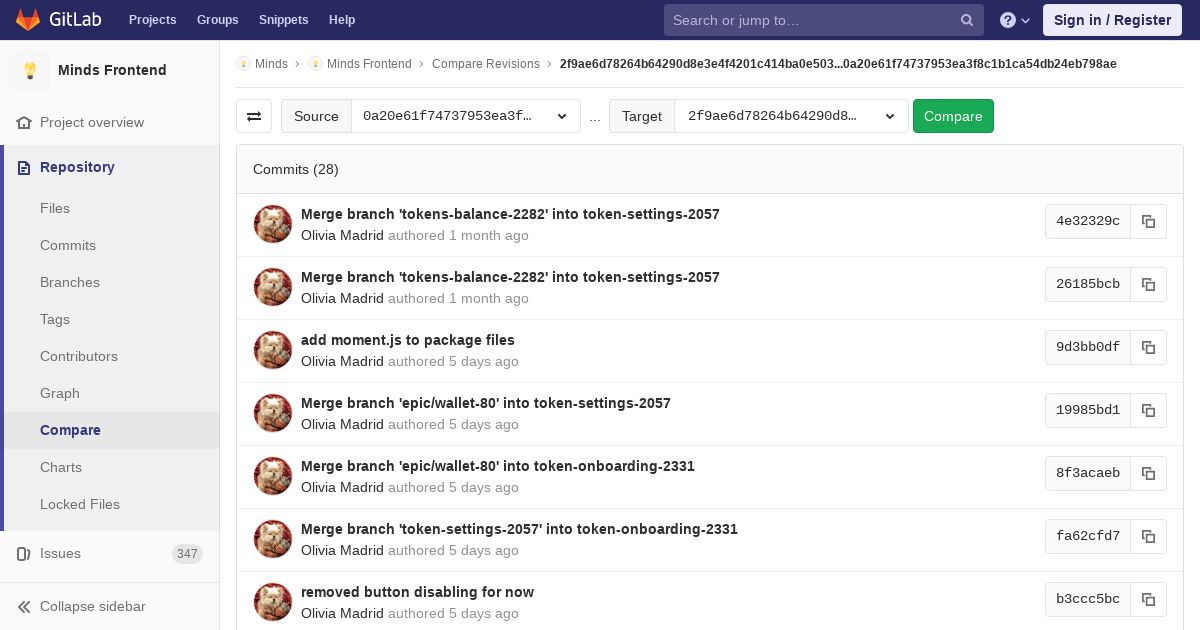Go to Branches in Repository sidebar
Screen dimensions: 1200x630
coord(70,282)
